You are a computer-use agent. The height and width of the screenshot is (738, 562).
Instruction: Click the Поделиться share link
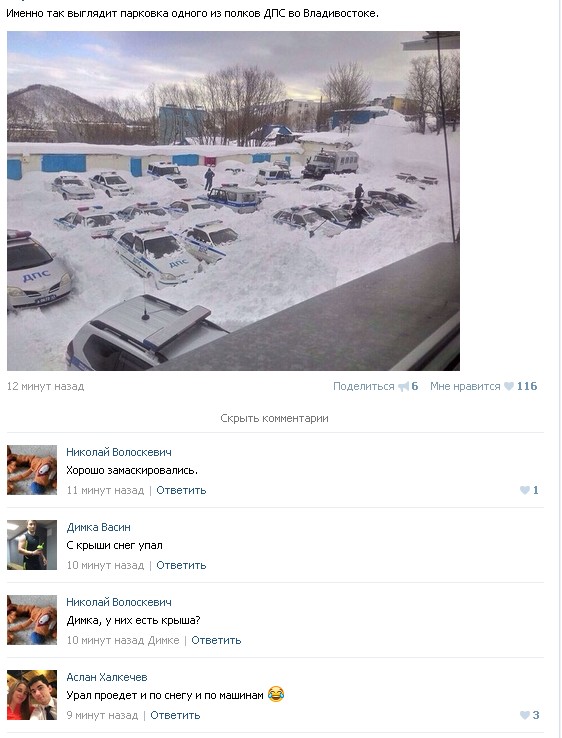363,386
